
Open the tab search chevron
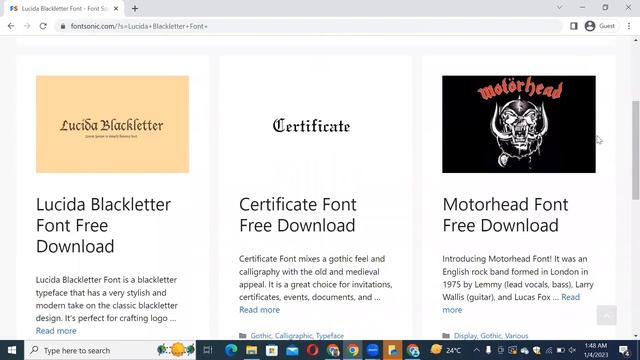click(560, 7)
